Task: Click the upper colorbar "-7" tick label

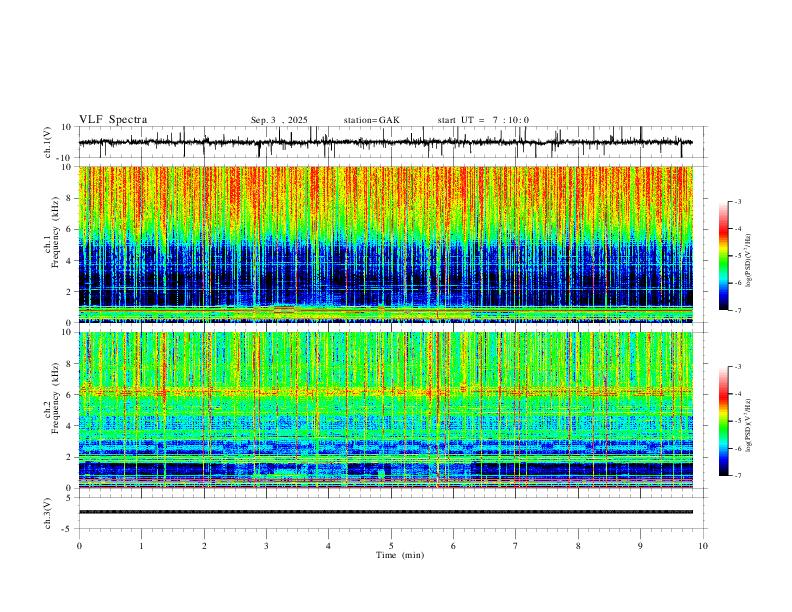Action: (x=737, y=311)
